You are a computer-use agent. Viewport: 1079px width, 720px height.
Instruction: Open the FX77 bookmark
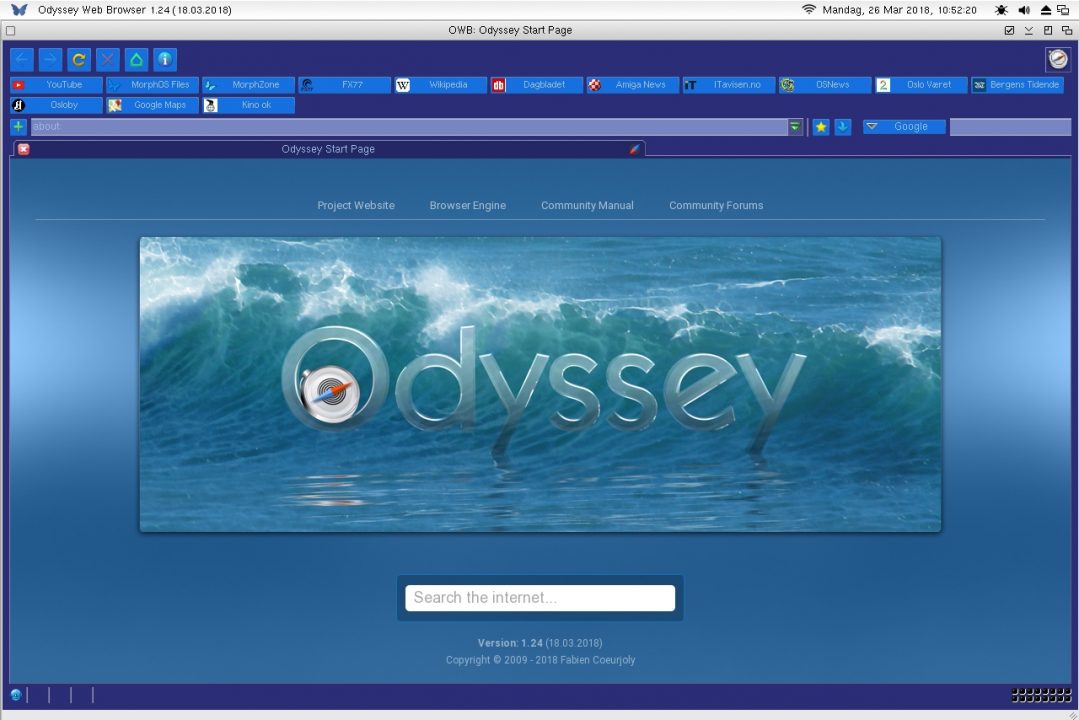tap(345, 85)
